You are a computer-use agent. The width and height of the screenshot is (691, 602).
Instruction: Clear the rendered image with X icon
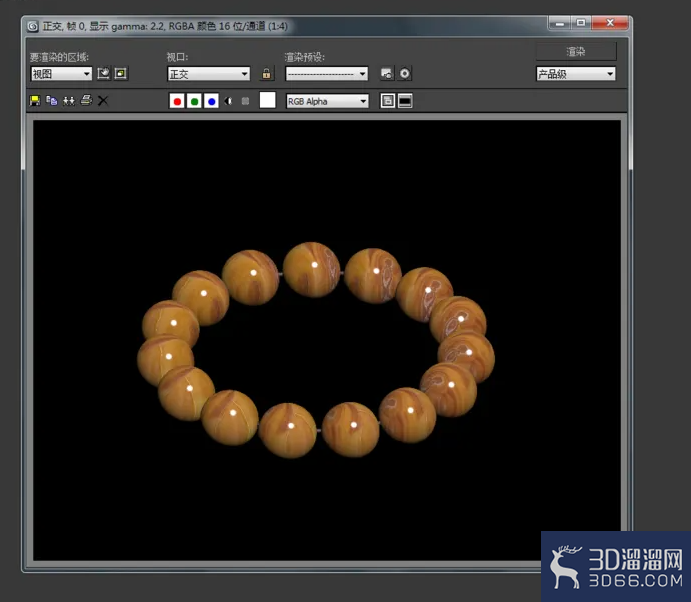click(x=103, y=101)
